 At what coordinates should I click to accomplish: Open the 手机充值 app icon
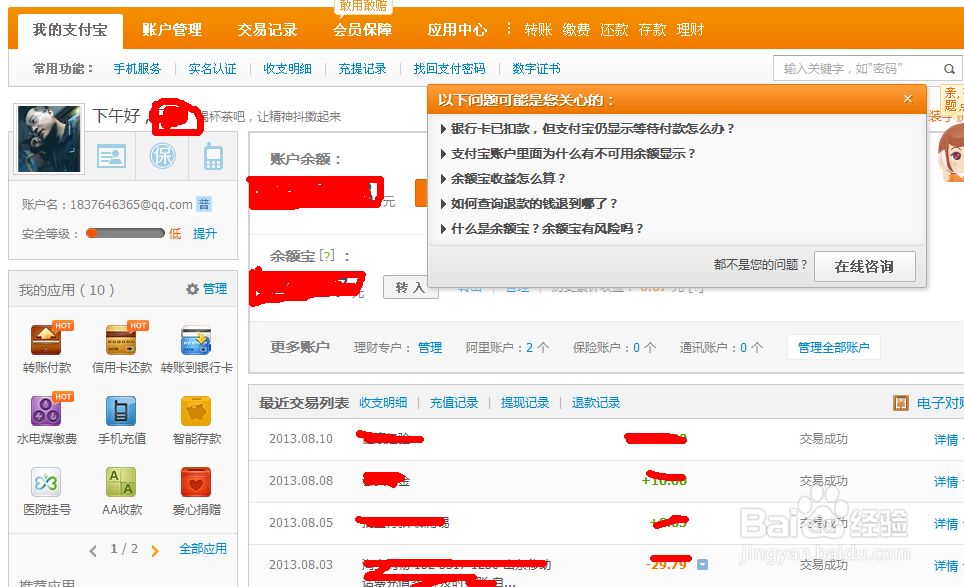point(121,411)
